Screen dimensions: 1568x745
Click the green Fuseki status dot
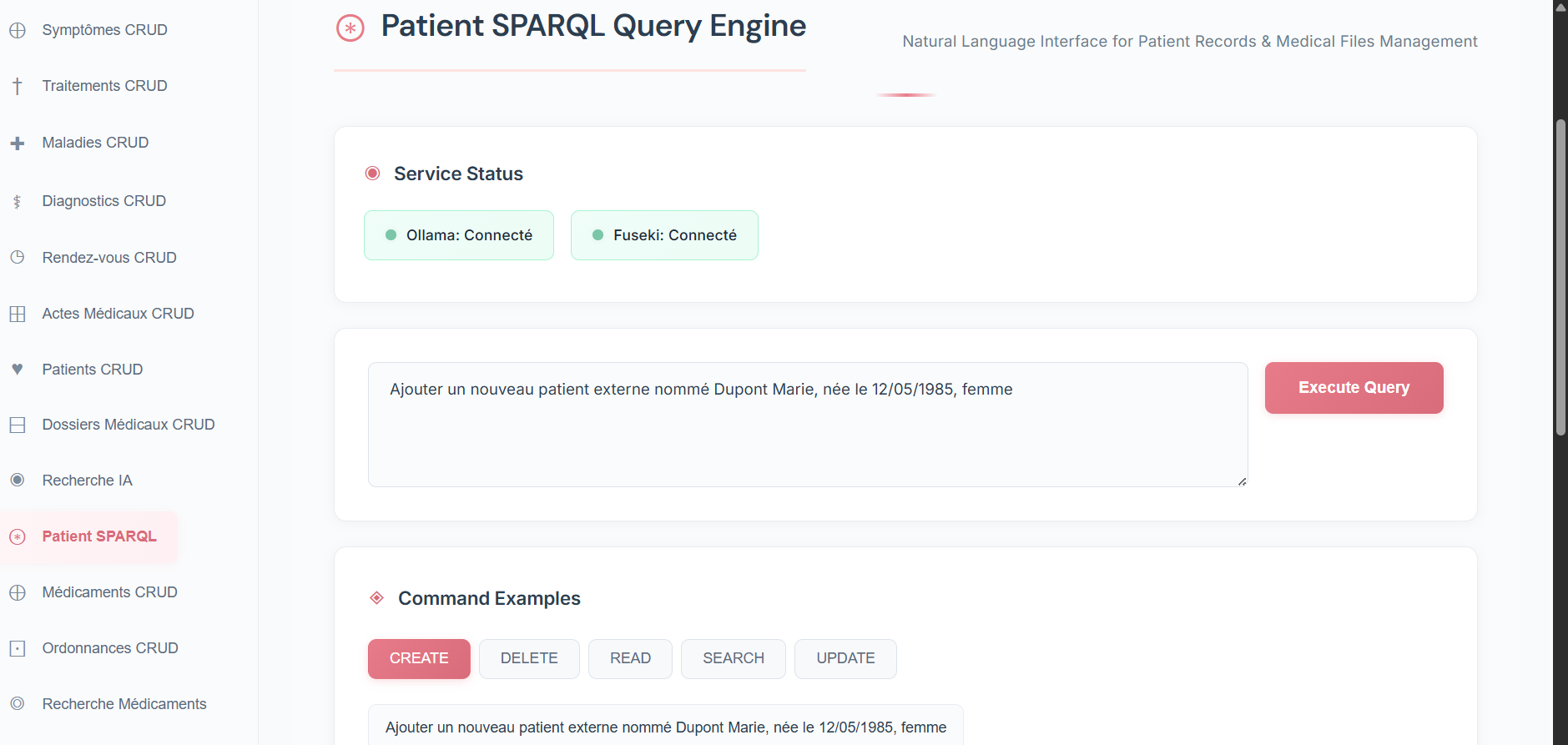(597, 235)
